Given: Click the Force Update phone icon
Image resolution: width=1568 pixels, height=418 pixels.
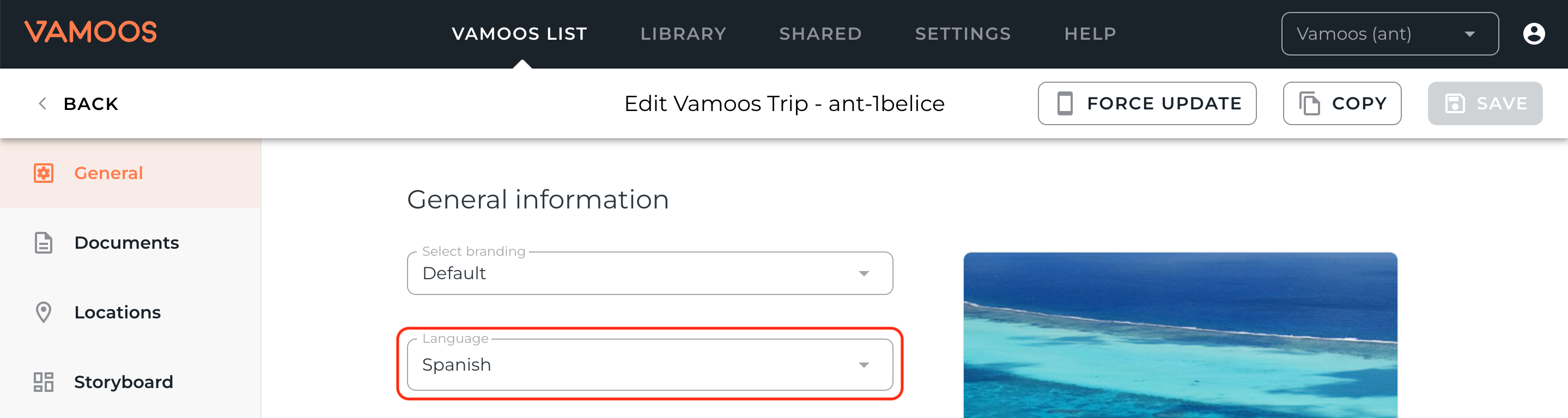Looking at the screenshot, I should coord(1065,103).
